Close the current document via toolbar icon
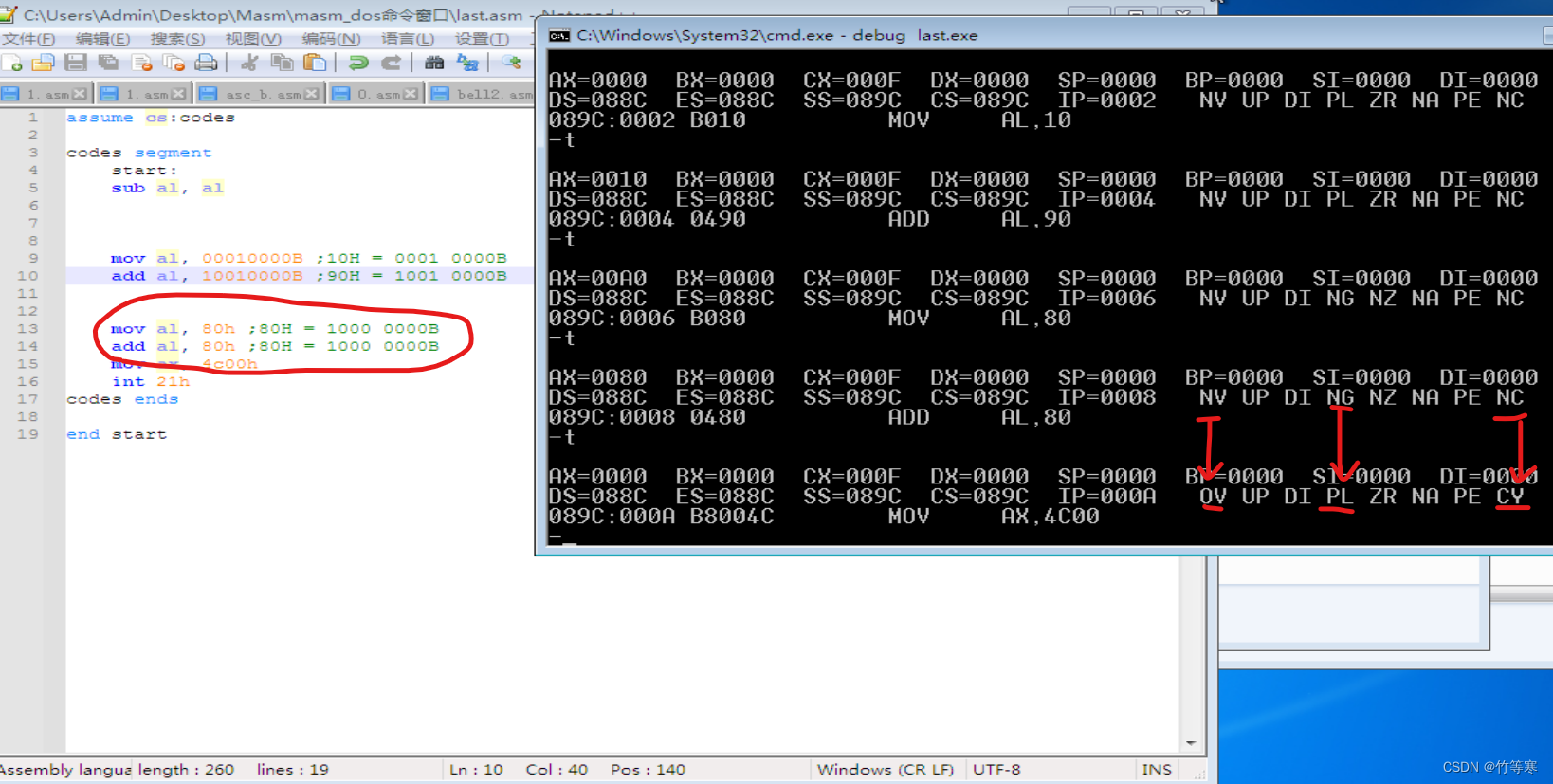 pos(142,64)
